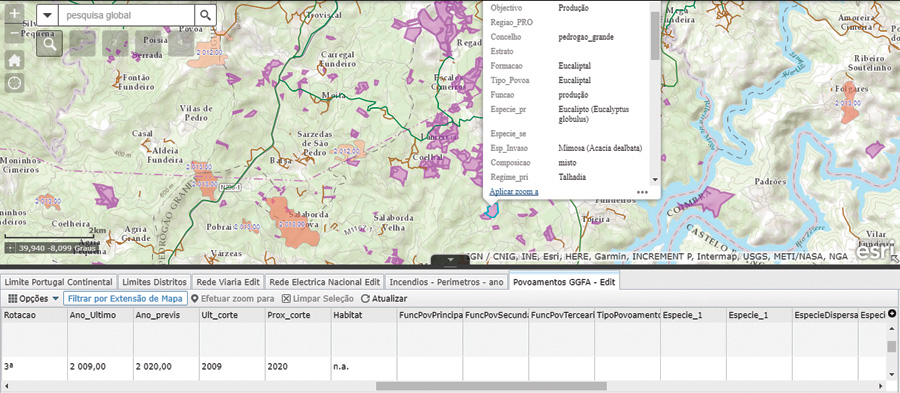Click table vertical scrollbar down arrow

tap(891, 375)
